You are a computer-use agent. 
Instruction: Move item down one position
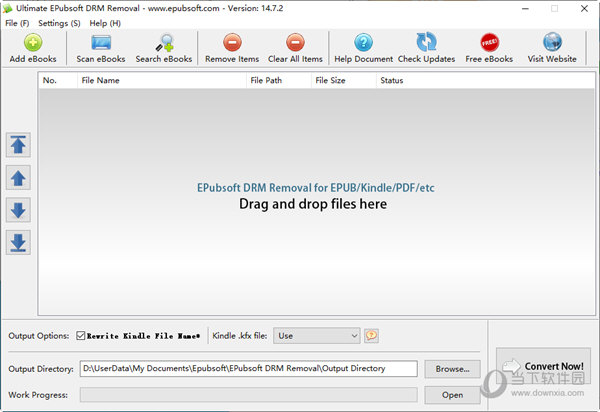point(18,210)
